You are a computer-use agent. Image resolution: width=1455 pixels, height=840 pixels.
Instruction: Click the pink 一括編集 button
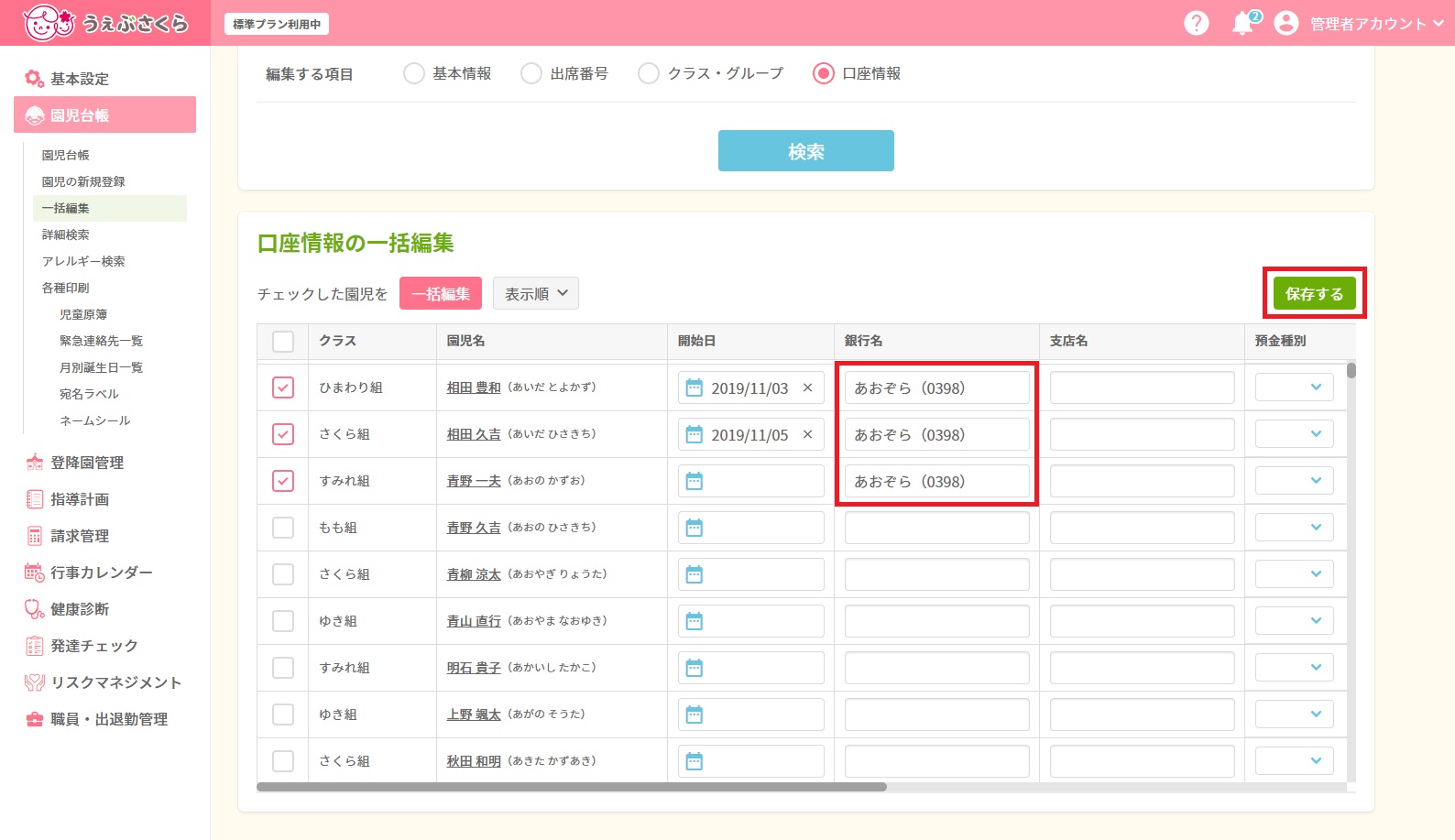441,293
